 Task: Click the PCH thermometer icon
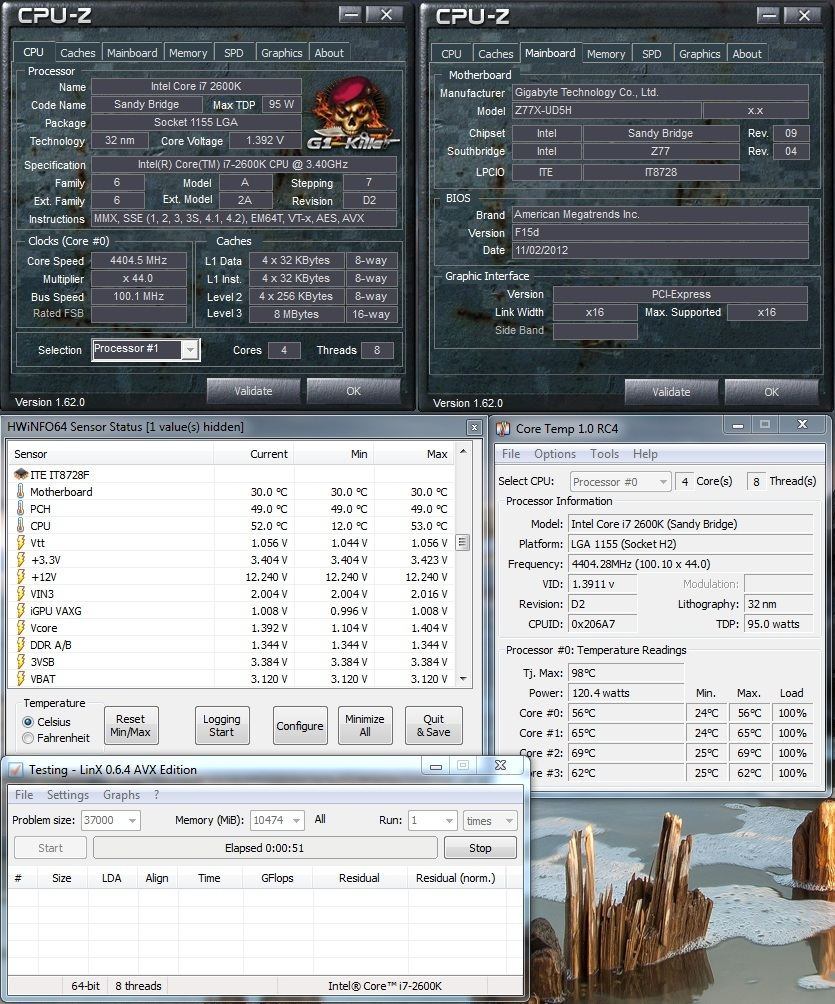20,508
